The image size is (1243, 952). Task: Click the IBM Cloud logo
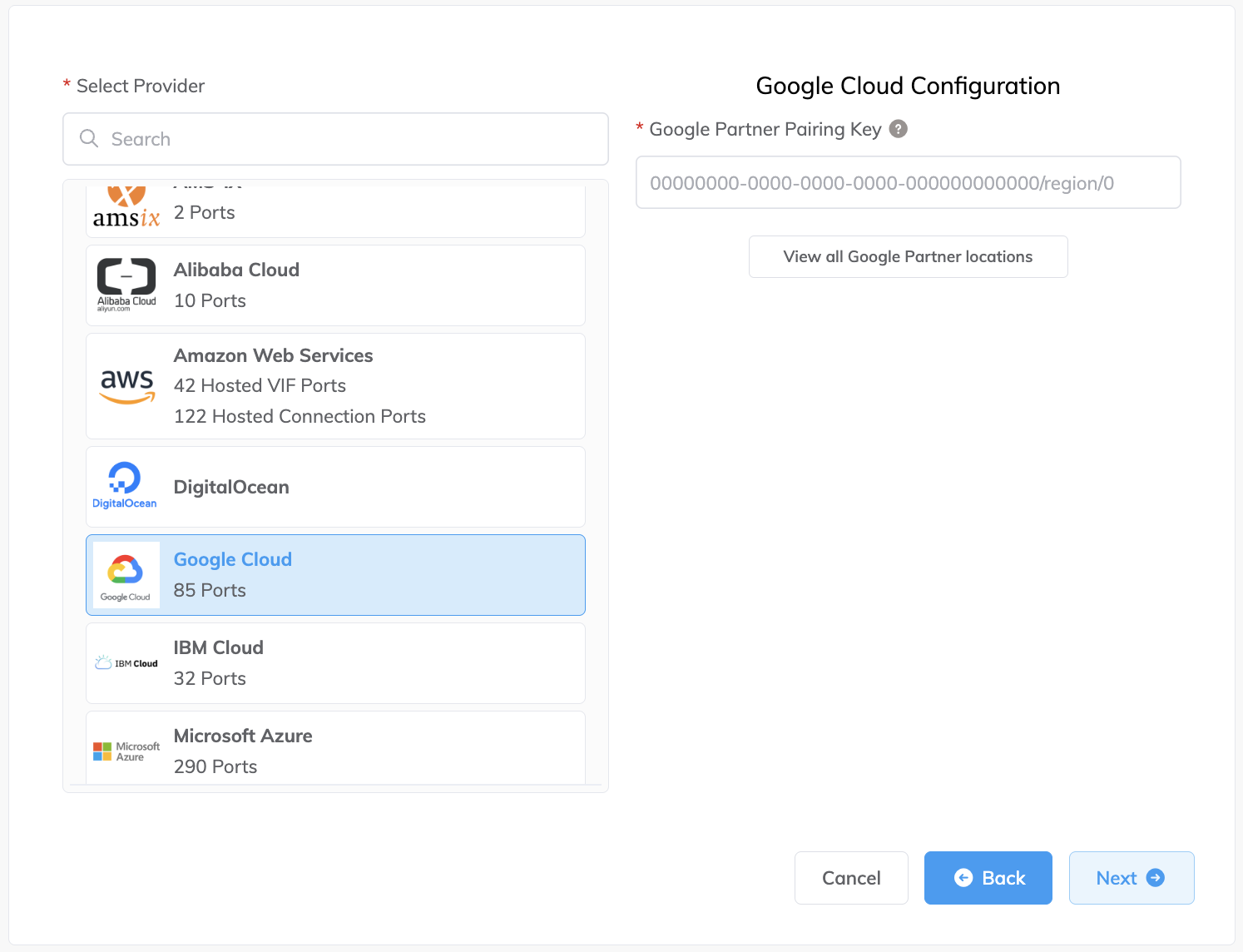pos(126,663)
